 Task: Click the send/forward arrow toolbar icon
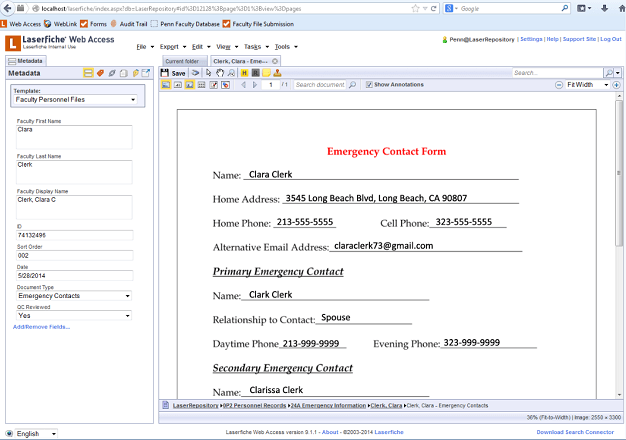pos(195,73)
